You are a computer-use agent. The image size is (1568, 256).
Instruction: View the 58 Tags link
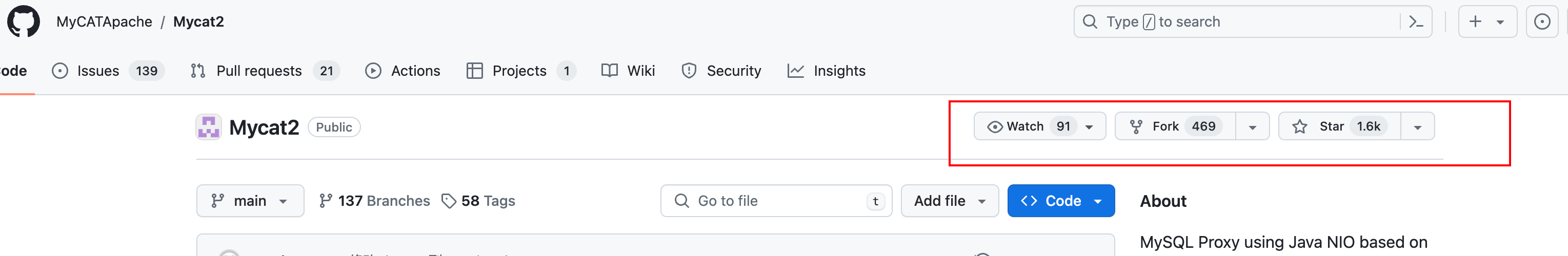(x=478, y=201)
